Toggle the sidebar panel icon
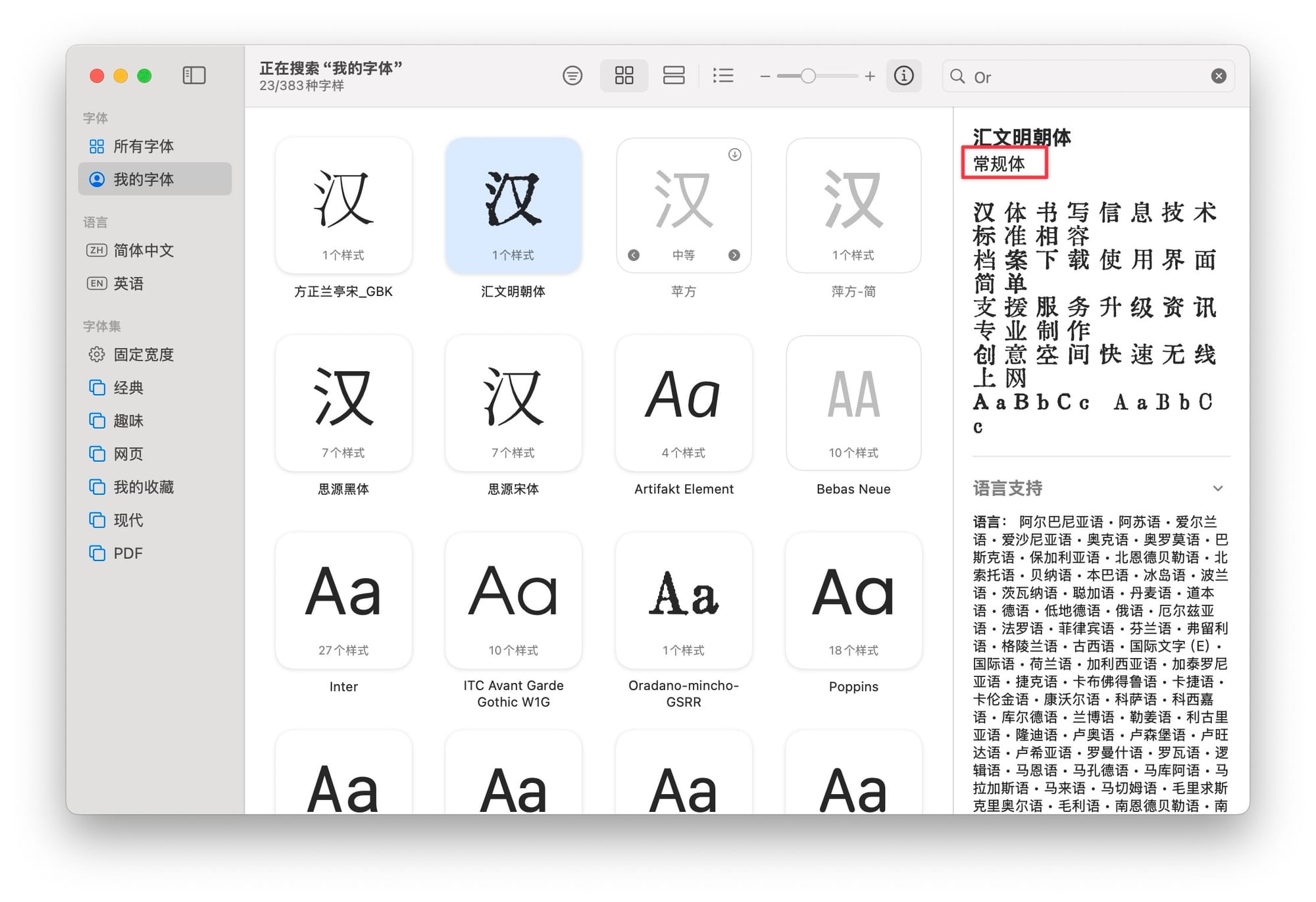This screenshot has width=1316, height=902. (194, 76)
